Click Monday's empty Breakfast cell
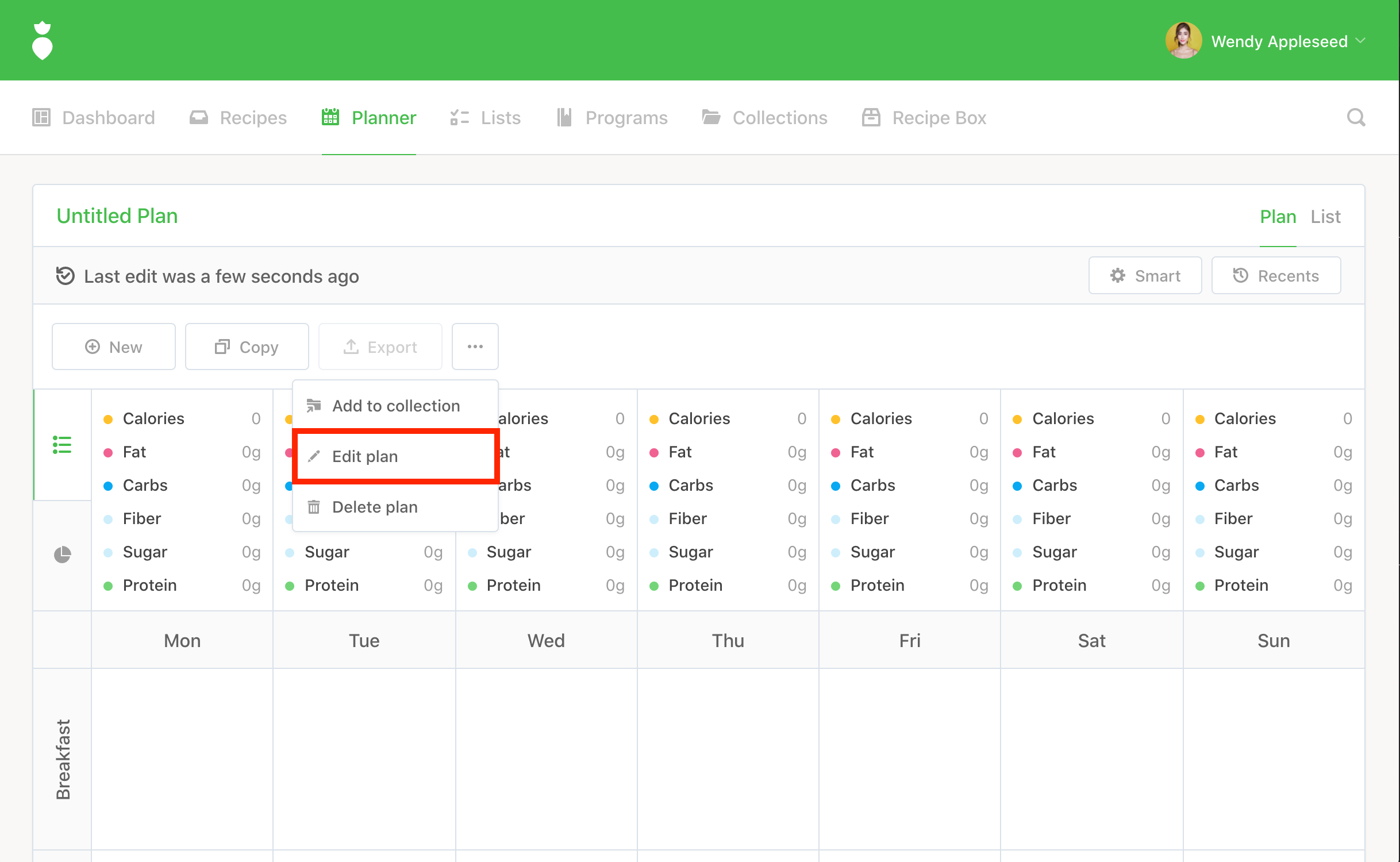The width and height of the screenshot is (1400, 862). (182, 759)
